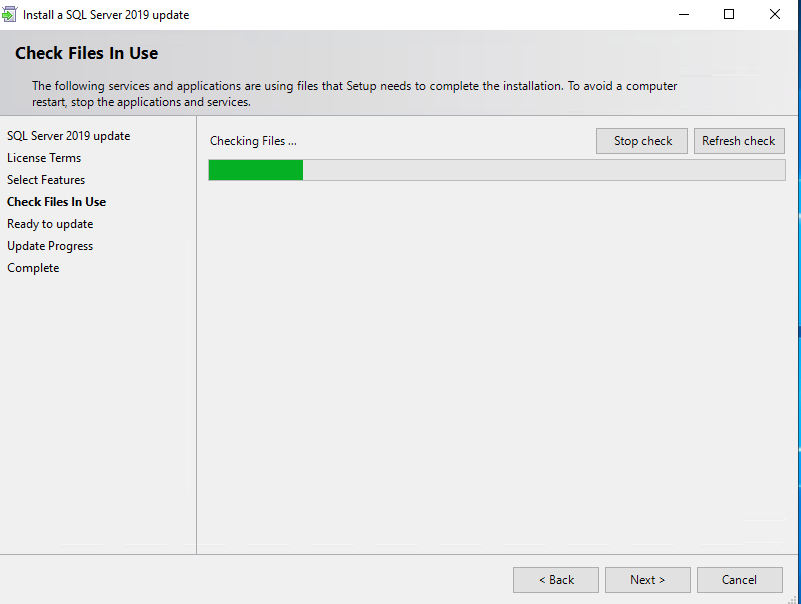801x604 pixels.
Task: Click the Check Files In Use page heading
Action: point(87,53)
